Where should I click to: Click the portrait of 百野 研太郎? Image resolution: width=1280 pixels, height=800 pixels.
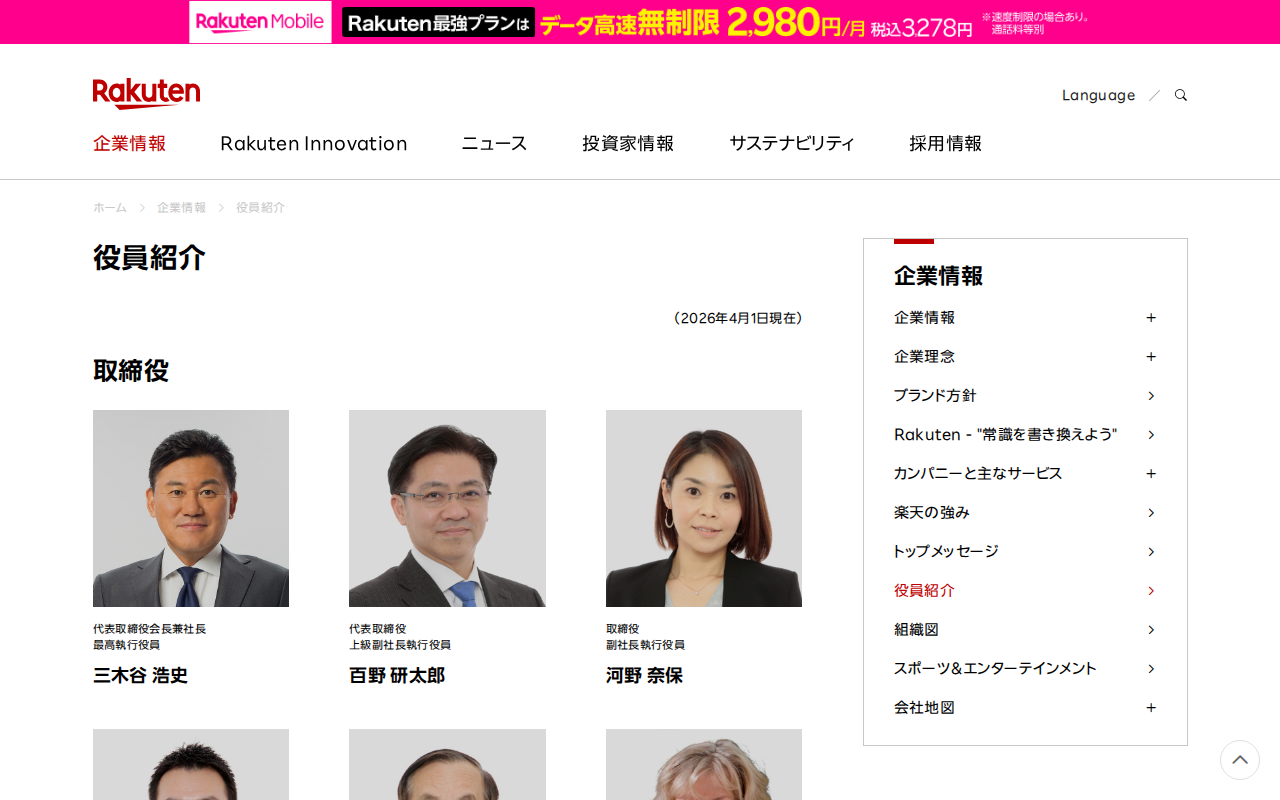click(x=447, y=508)
